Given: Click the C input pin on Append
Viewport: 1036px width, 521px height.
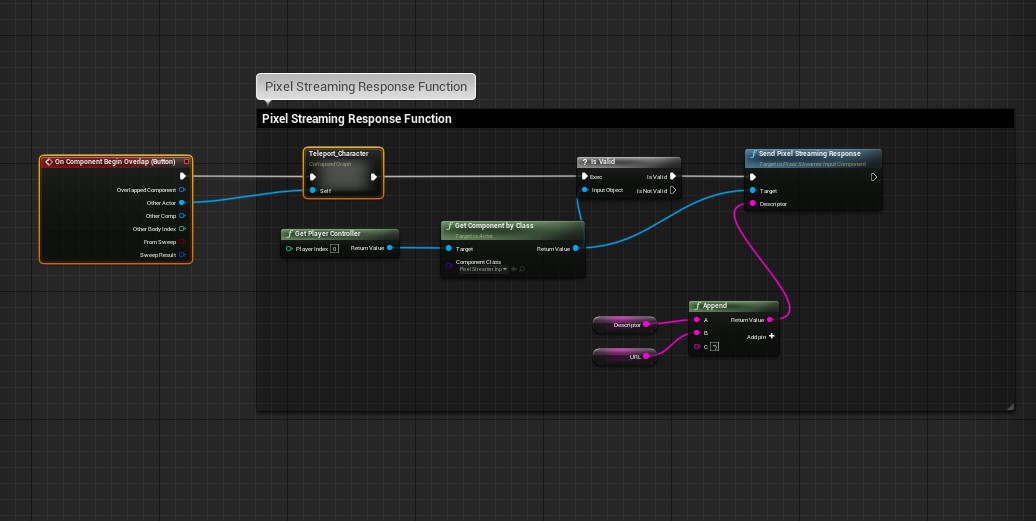Looking at the screenshot, I should click(x=697, y=346).
